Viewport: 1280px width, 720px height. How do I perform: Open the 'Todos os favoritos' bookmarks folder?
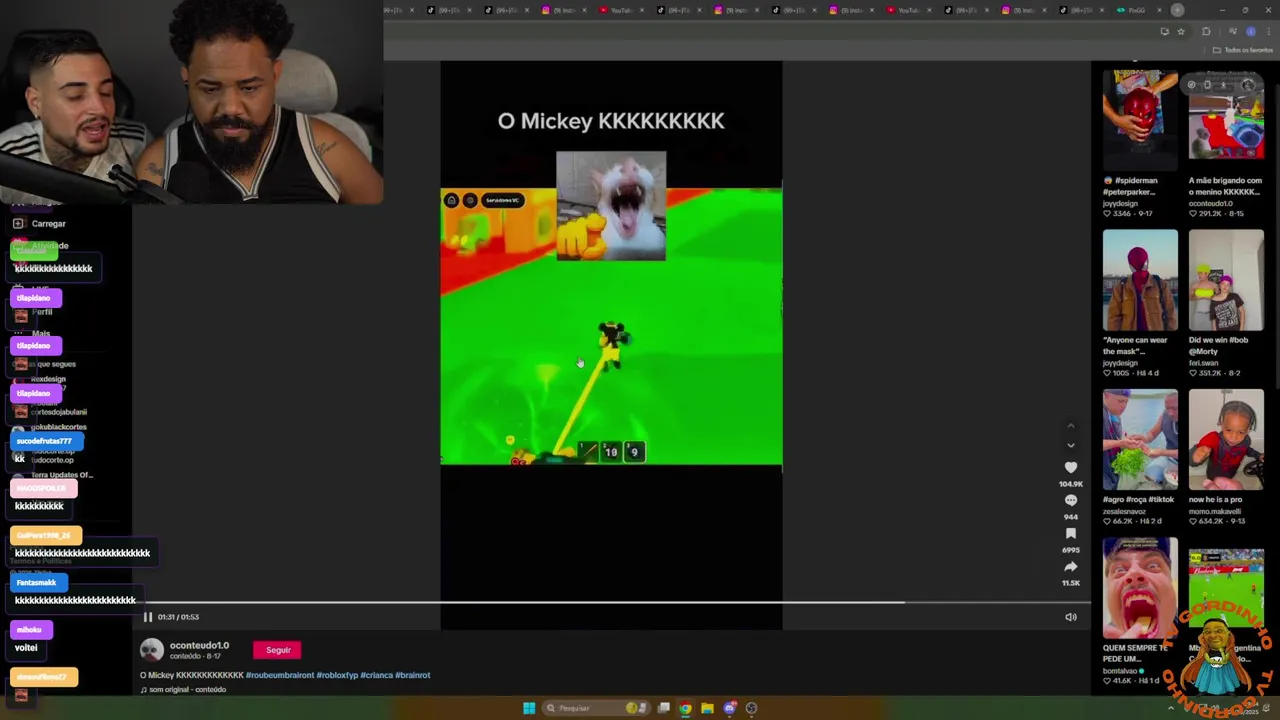click(x=1243, y=50)
